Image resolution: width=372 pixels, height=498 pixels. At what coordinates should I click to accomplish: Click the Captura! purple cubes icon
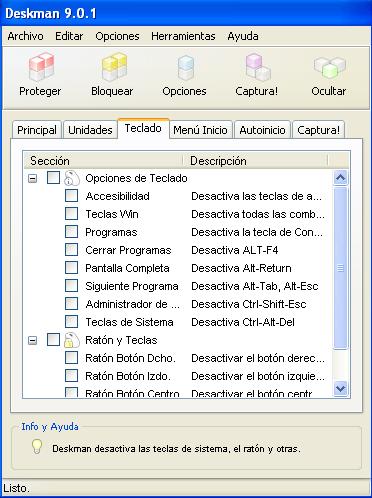tap(258, 67)
